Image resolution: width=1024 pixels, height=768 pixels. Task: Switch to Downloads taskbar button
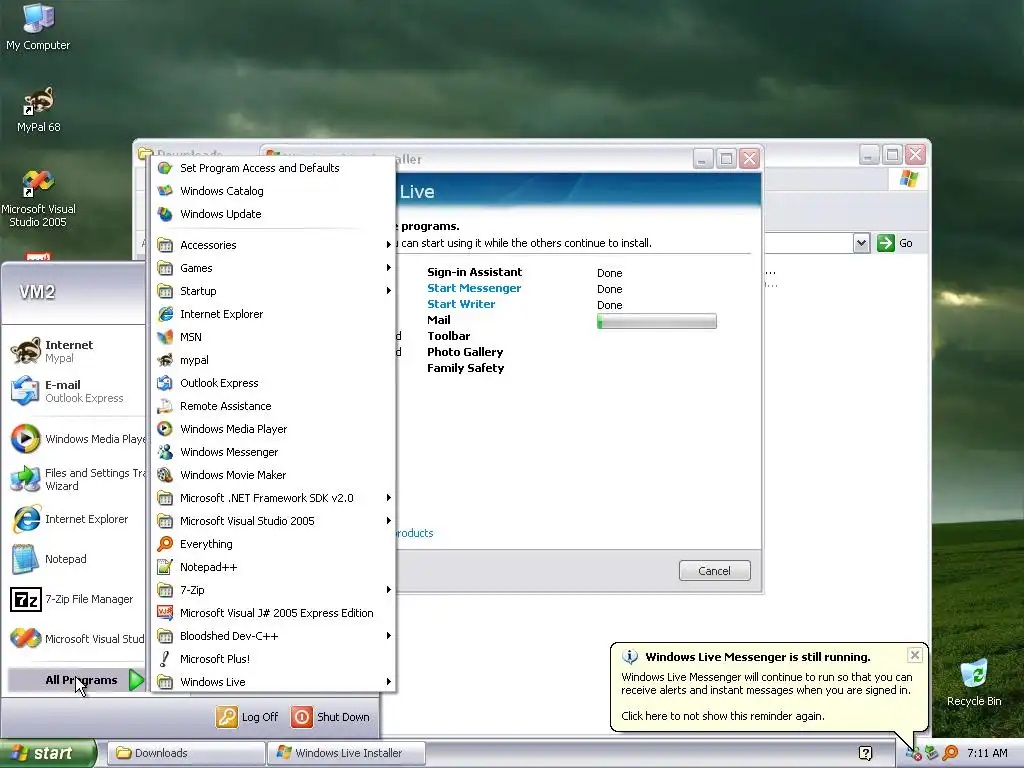(185, 753)
